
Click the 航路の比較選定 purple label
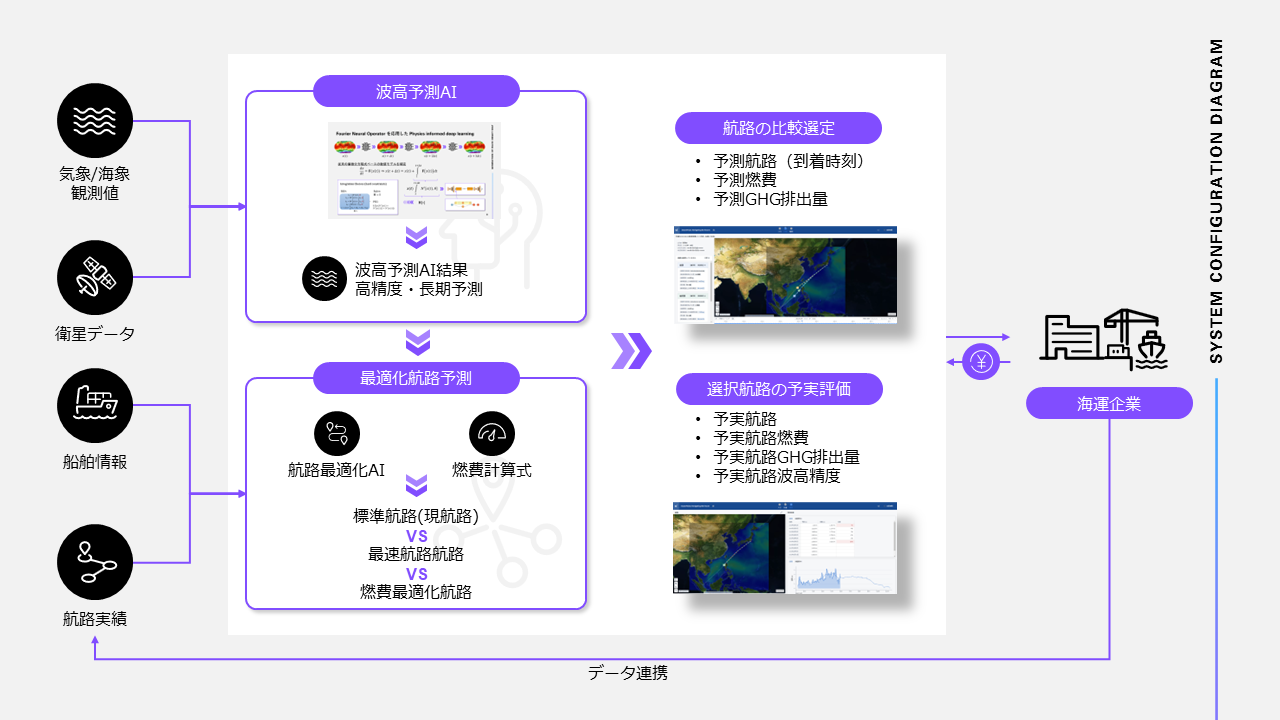[x=778, y=128]
